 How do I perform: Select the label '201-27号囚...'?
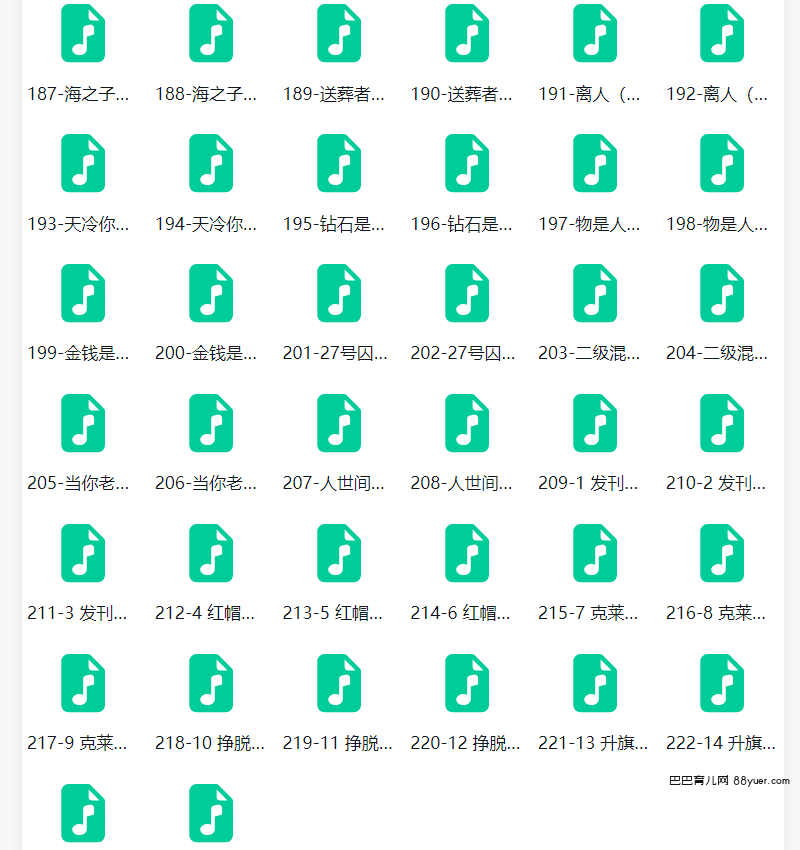click(x=335, y=353)
